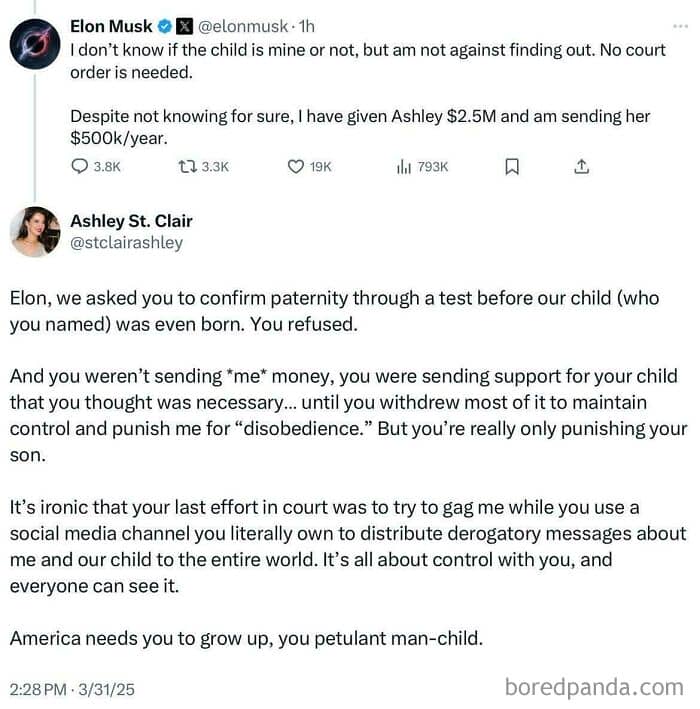Repost Elon Musk's tweet

[x=185, y=167]
